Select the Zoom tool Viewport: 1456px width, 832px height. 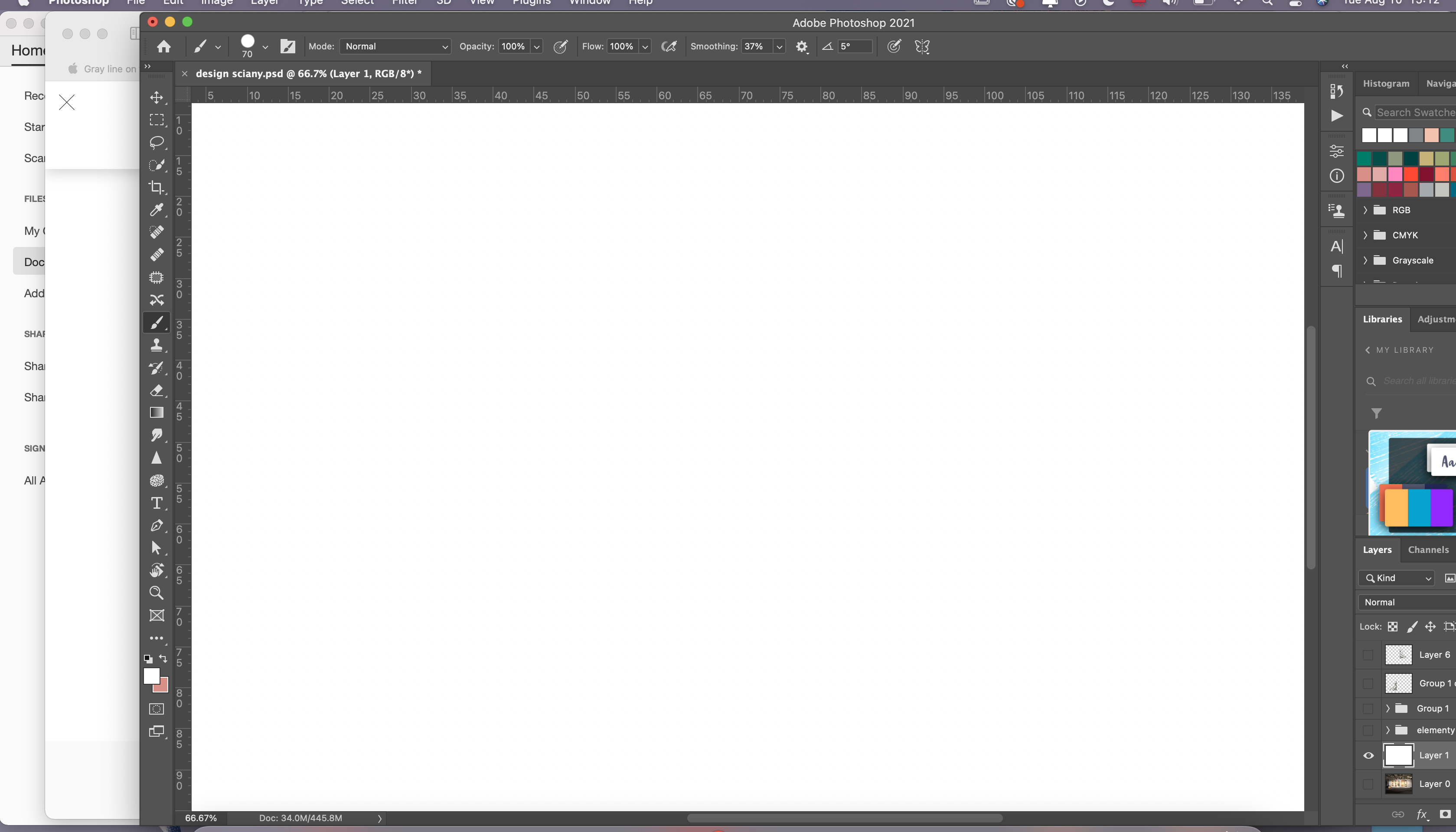click(156, 593)
